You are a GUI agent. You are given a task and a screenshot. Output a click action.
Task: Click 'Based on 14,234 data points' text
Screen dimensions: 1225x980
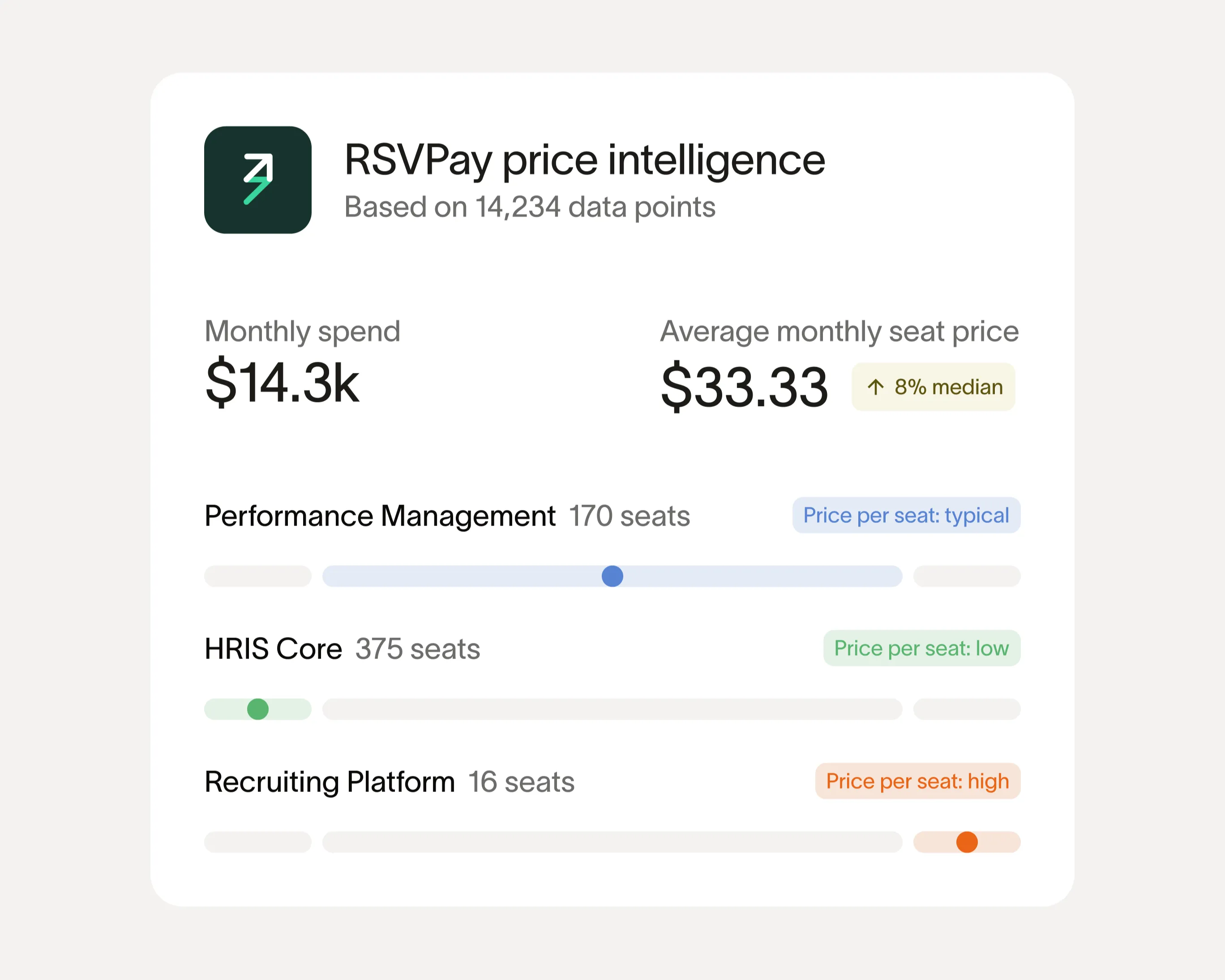(530, 207)
